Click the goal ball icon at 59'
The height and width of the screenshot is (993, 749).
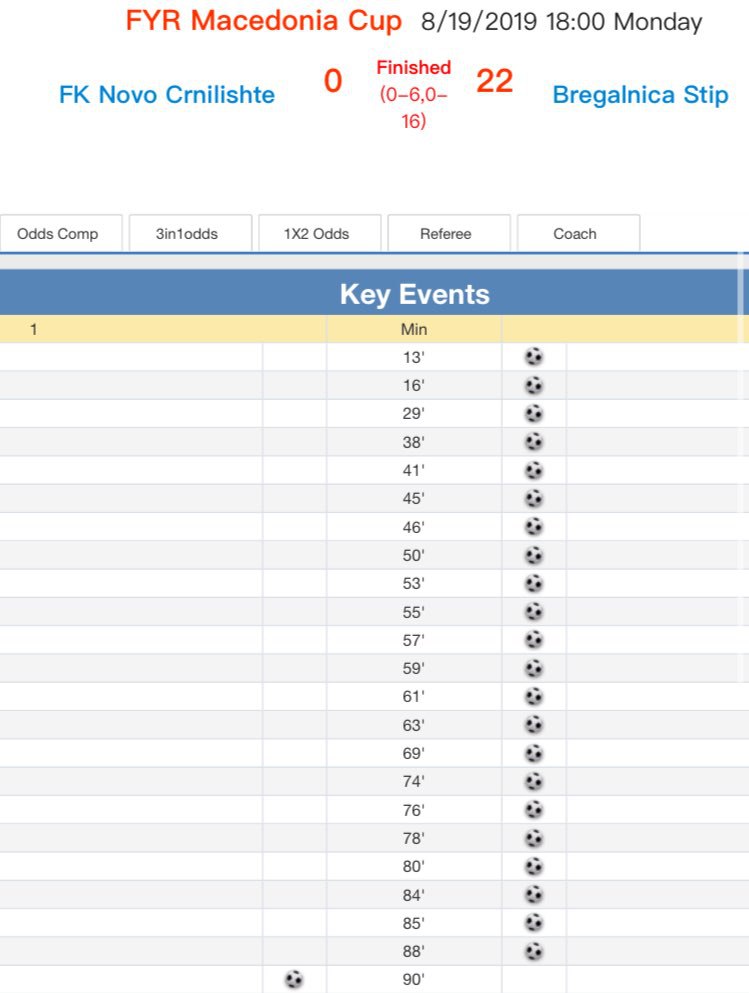tap(534, 668)
